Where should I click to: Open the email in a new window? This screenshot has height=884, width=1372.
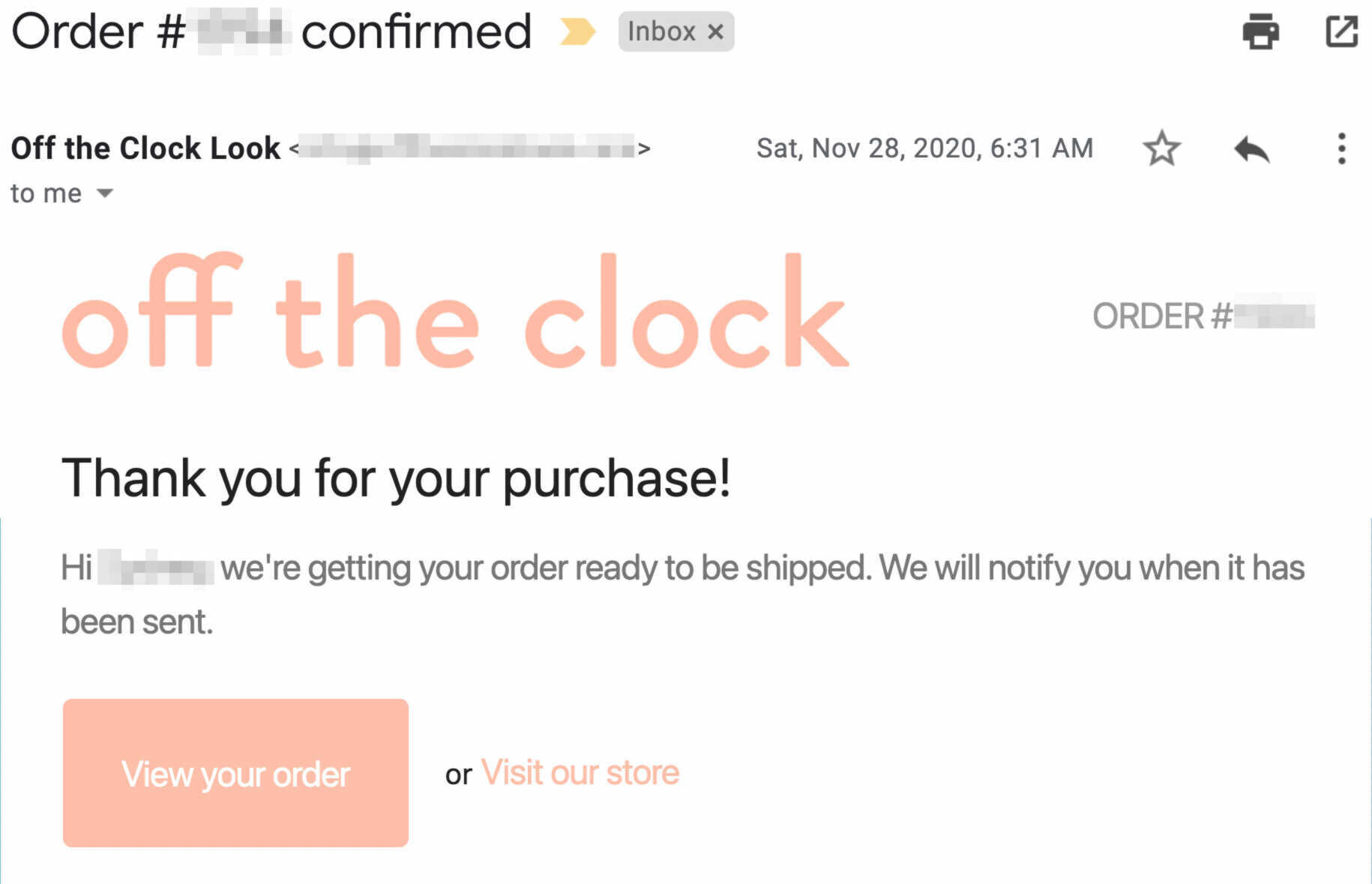tap(1343, 31)
